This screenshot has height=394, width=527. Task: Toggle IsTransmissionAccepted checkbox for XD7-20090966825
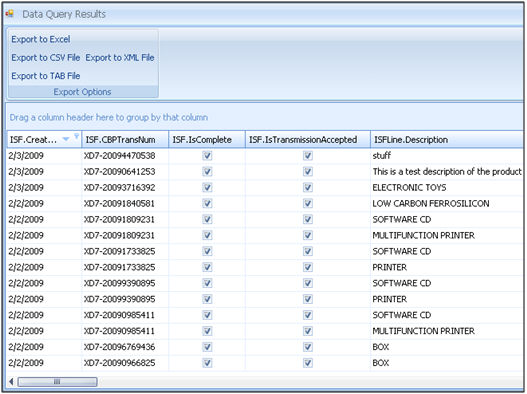(x=308, y=363)
